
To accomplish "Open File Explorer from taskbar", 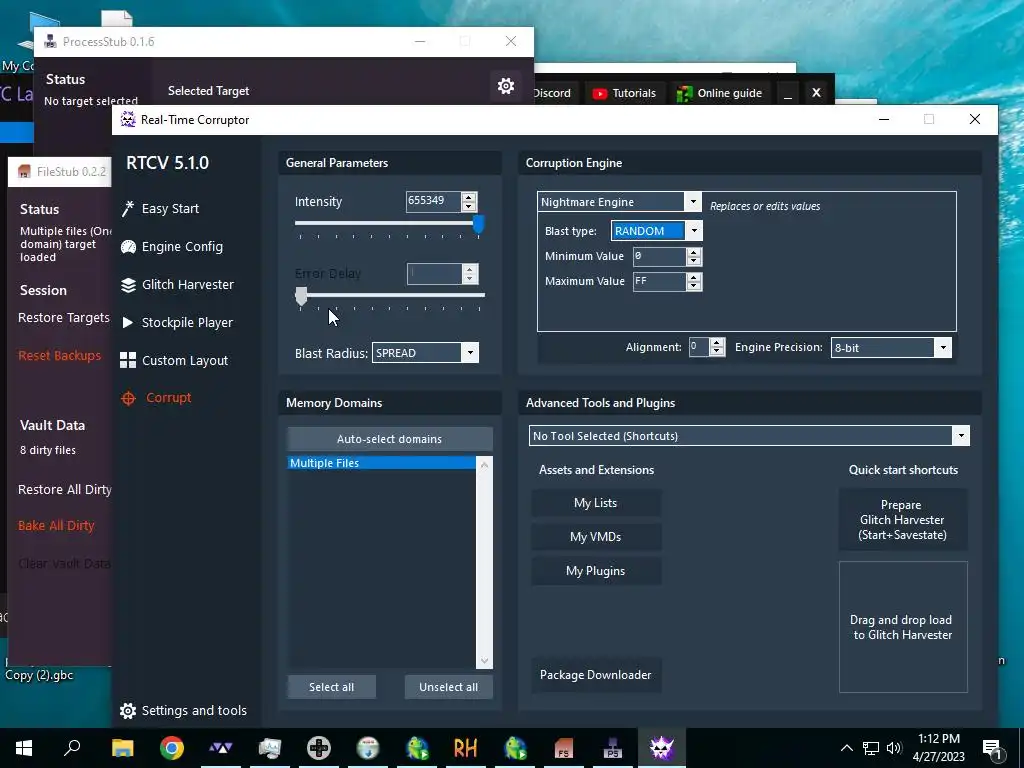I will click(x=122, y=748).
